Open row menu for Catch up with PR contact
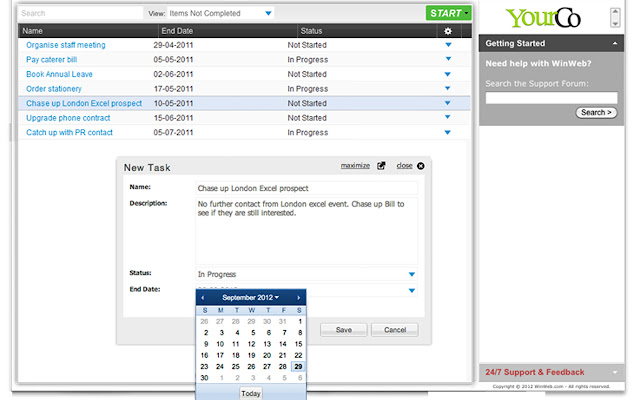 pyautogui.click(x=448, y=132)
